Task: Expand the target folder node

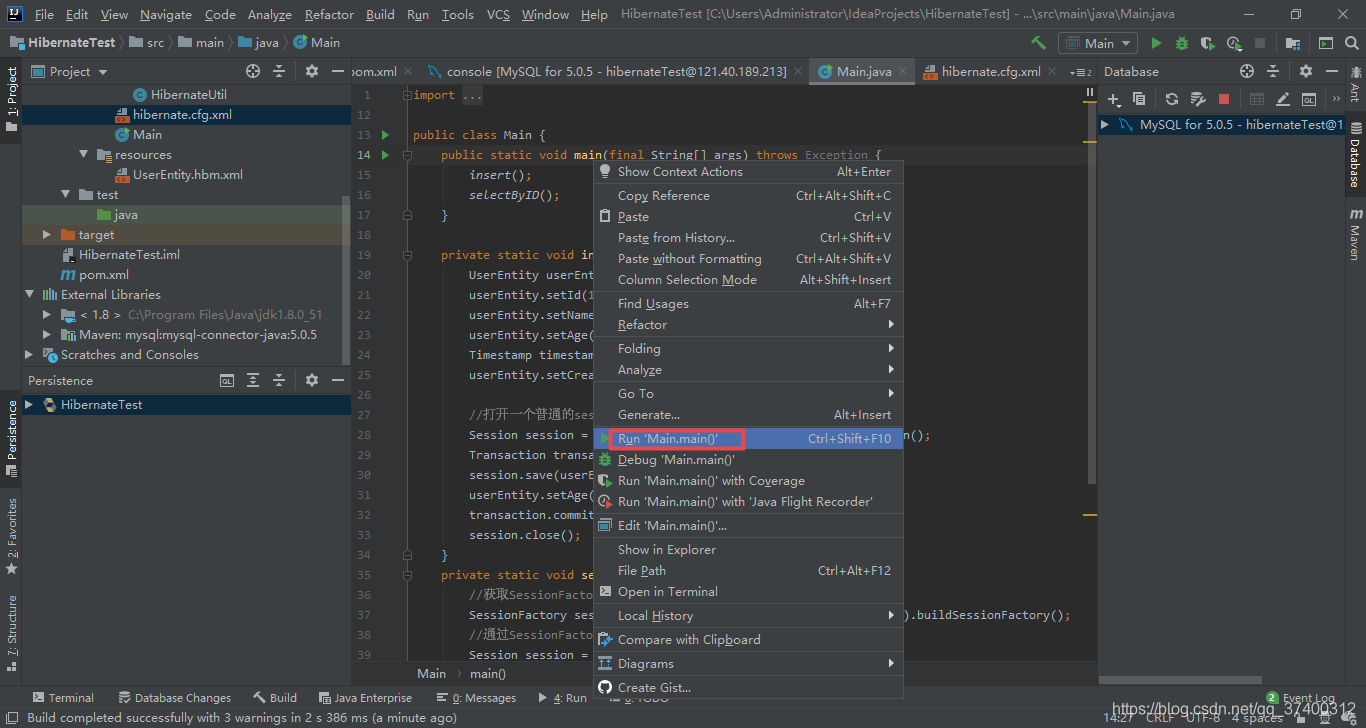Action: point(47,235)
